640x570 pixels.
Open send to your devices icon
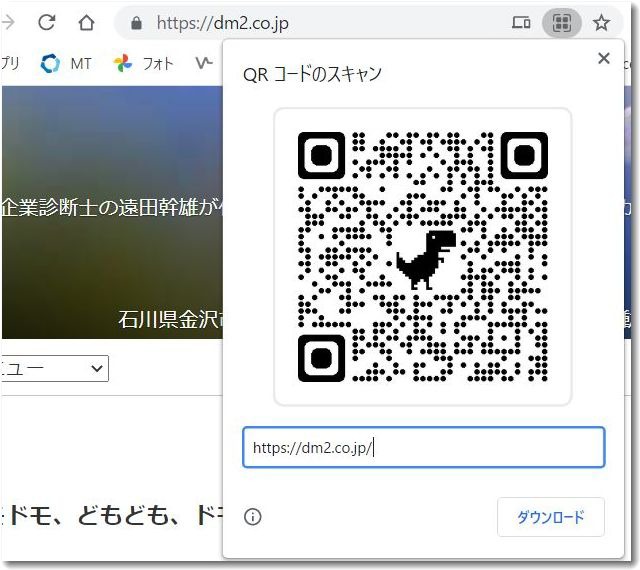521,22
